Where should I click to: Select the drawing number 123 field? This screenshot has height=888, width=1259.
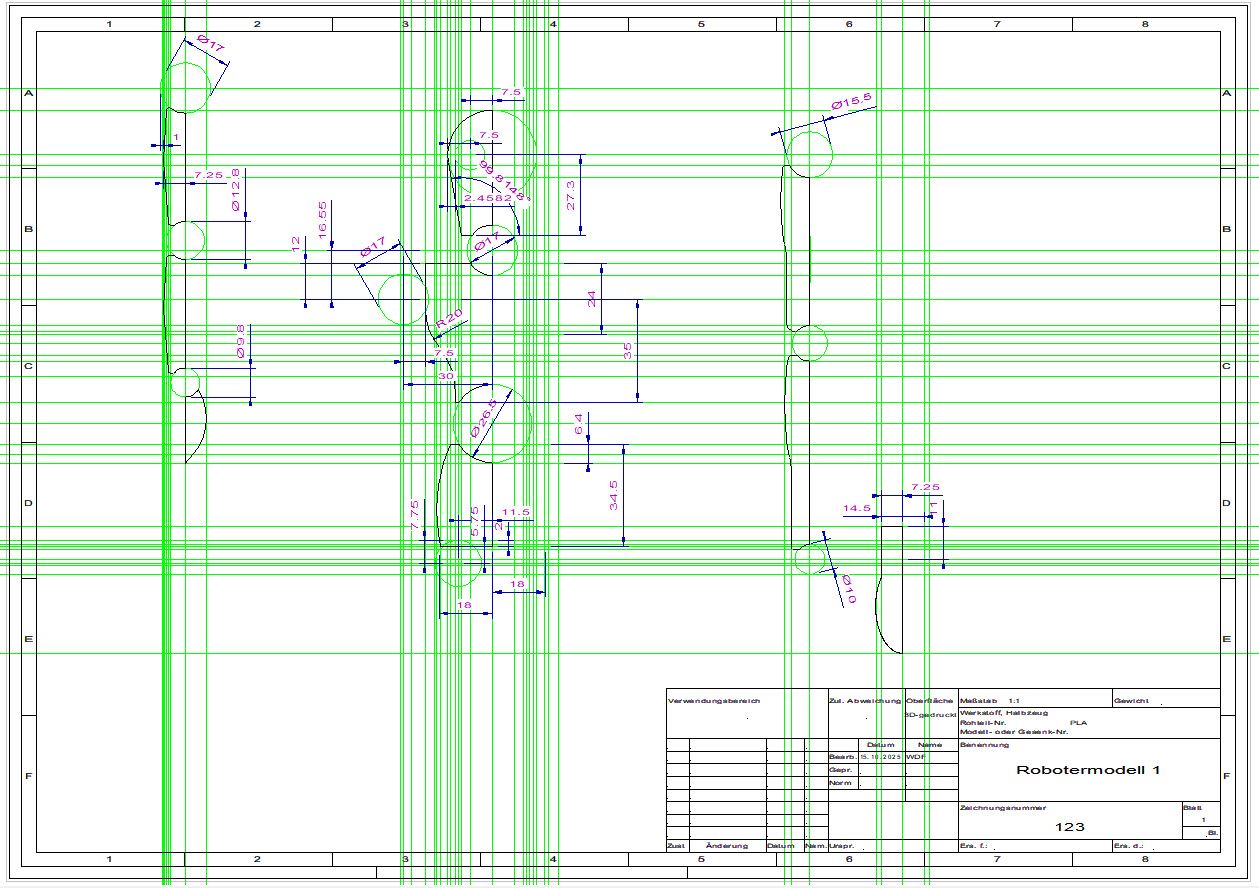pos(1070,826)
